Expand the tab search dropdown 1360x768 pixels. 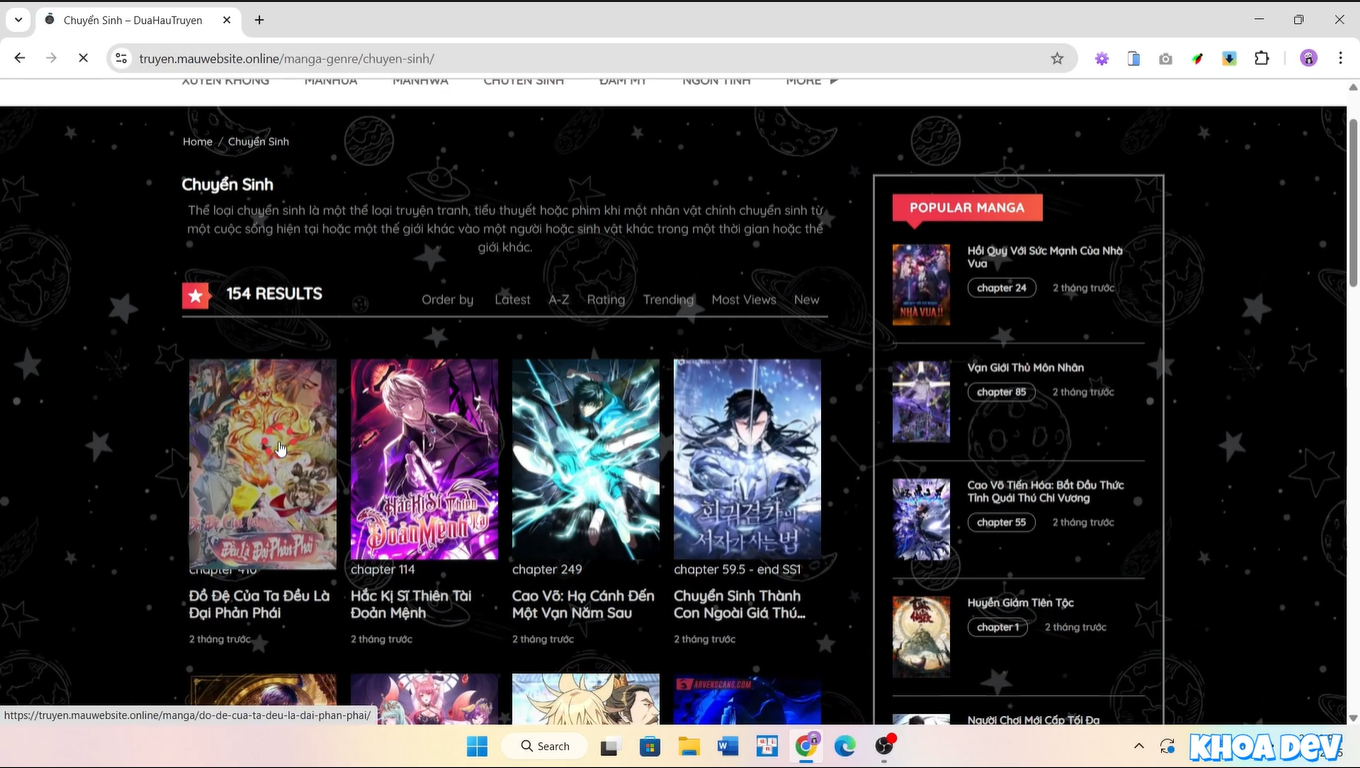(18, 20)
